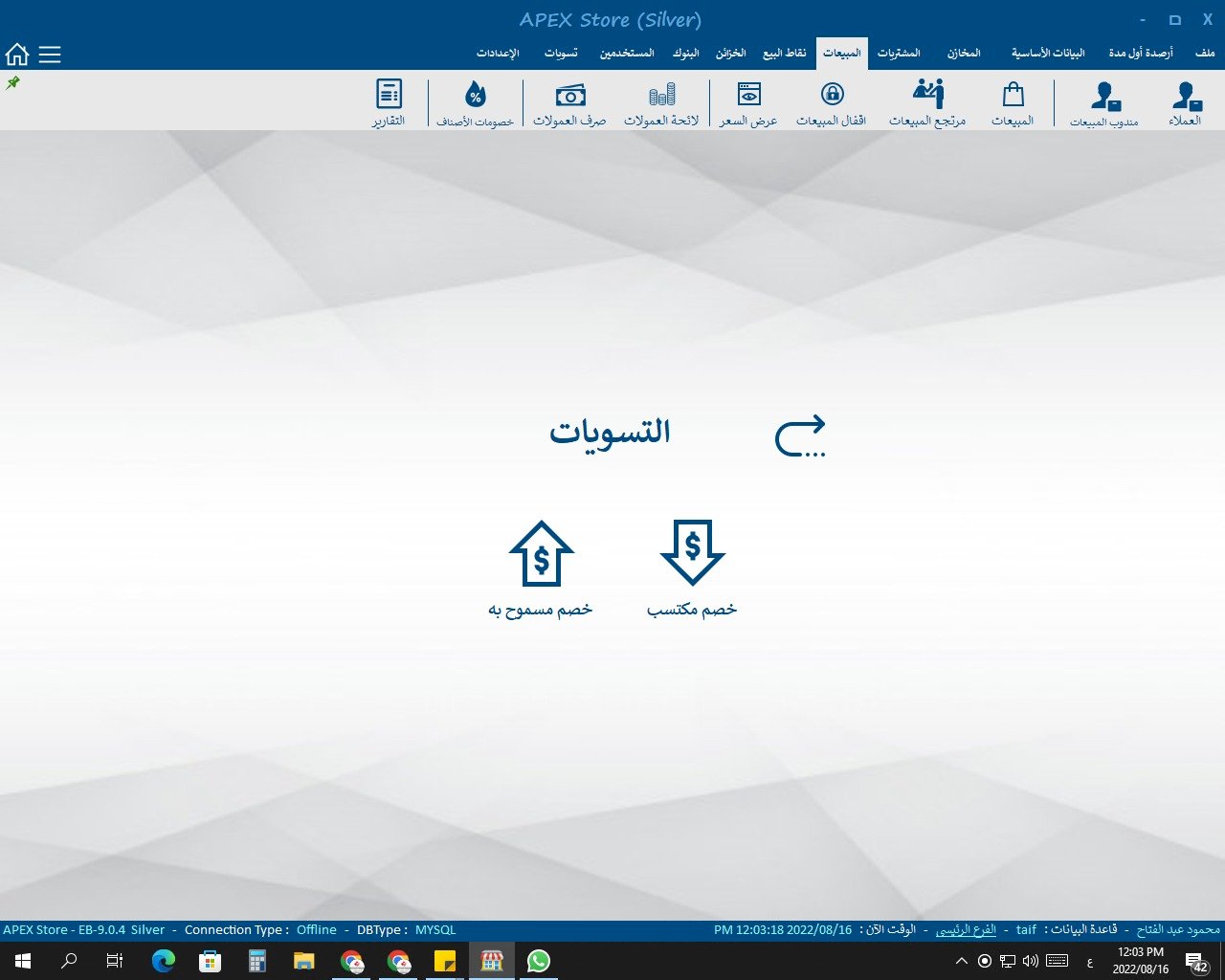Open the الإعدادات settings tab
Viewport: 1225px width, 980px height.
click(x=498, y=54)
